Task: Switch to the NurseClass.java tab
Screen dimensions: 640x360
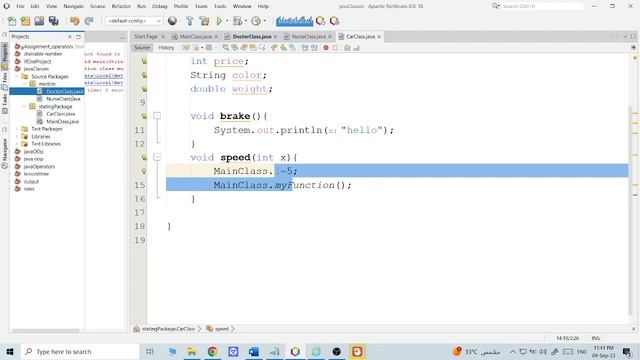Action: click(x=308, y=36)
